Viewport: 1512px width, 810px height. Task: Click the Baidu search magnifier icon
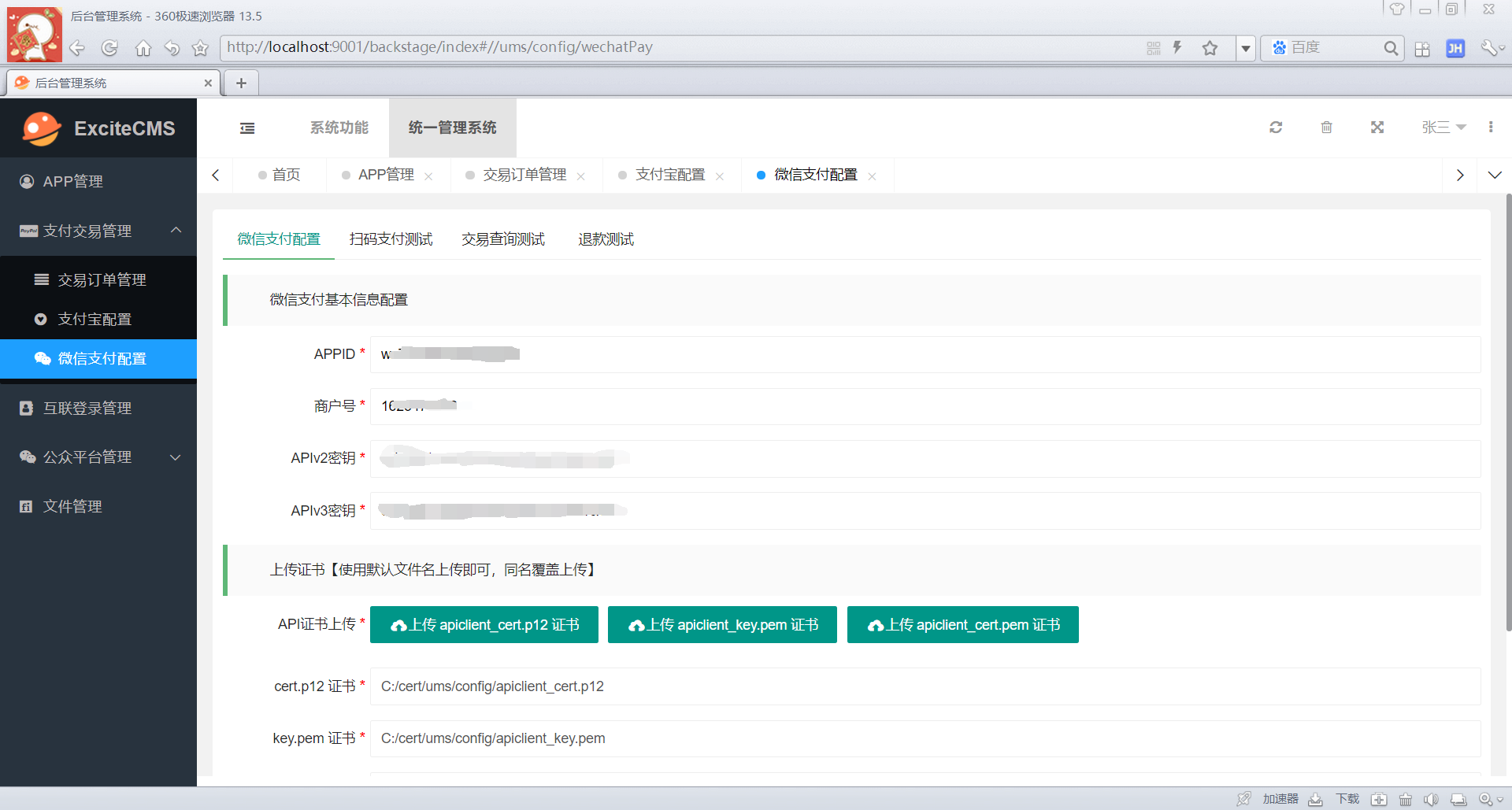pyautogui.click(x=1392, y=48)
